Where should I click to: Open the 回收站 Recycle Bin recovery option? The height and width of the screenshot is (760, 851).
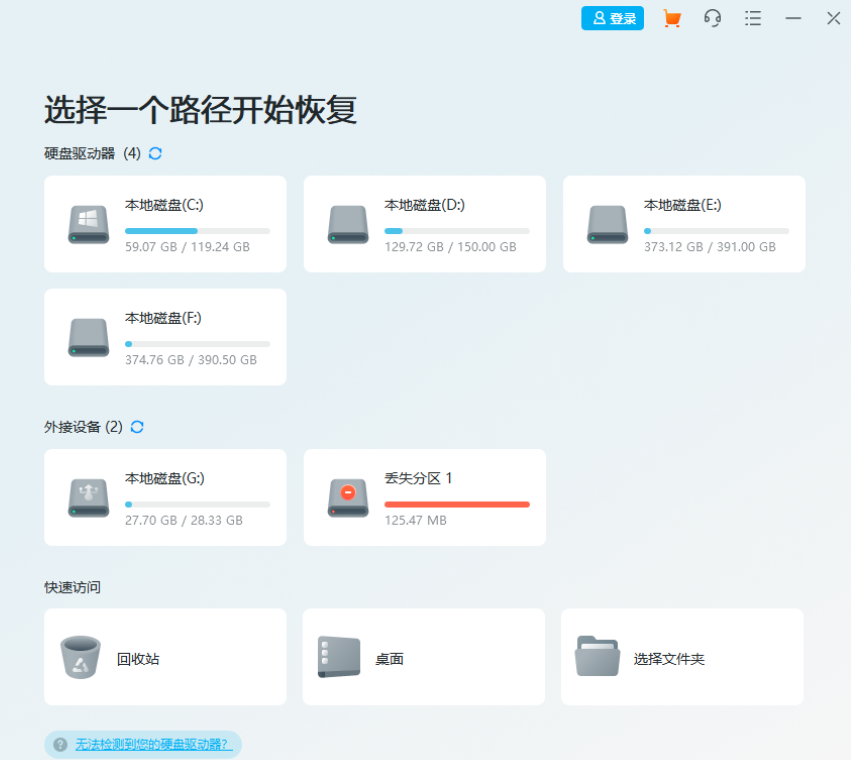[x=164, y=657]
